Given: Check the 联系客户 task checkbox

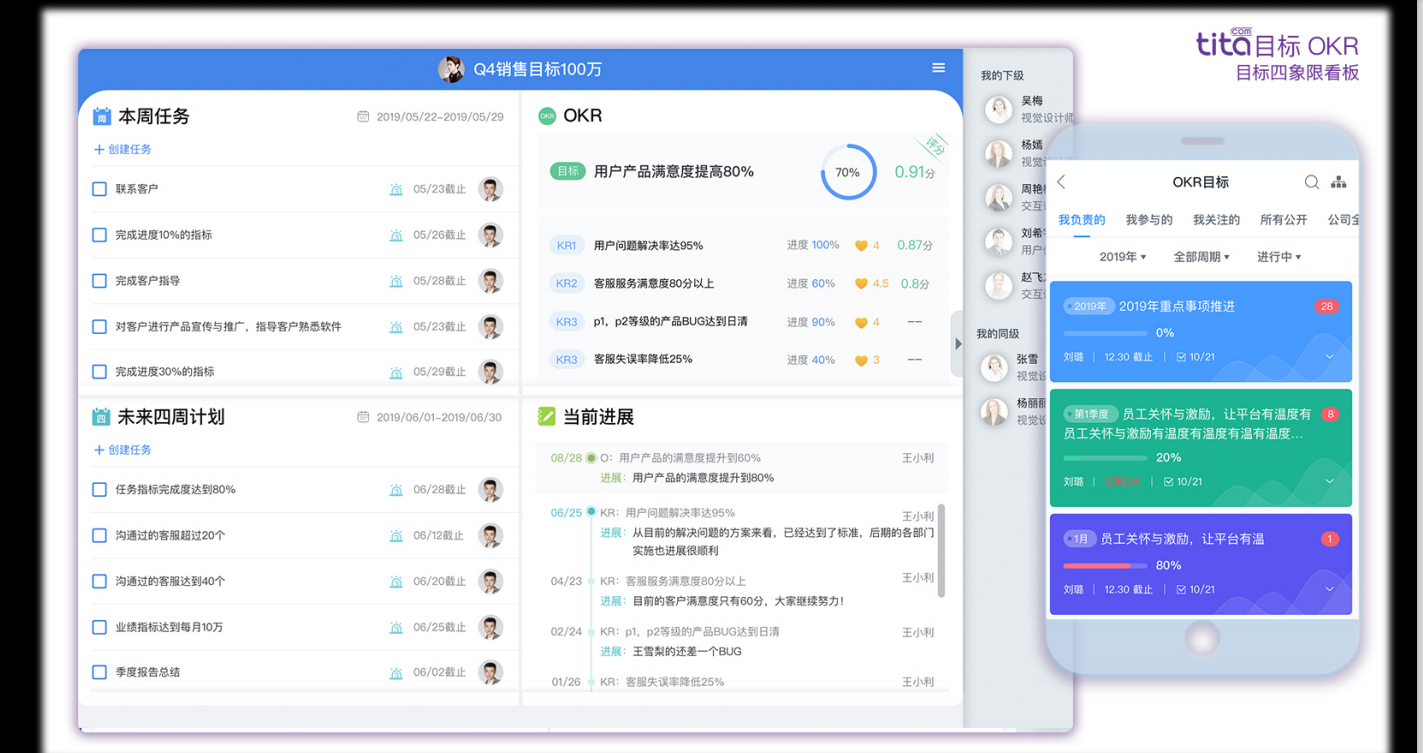Looking at the screenshot, I should [99, 189].
